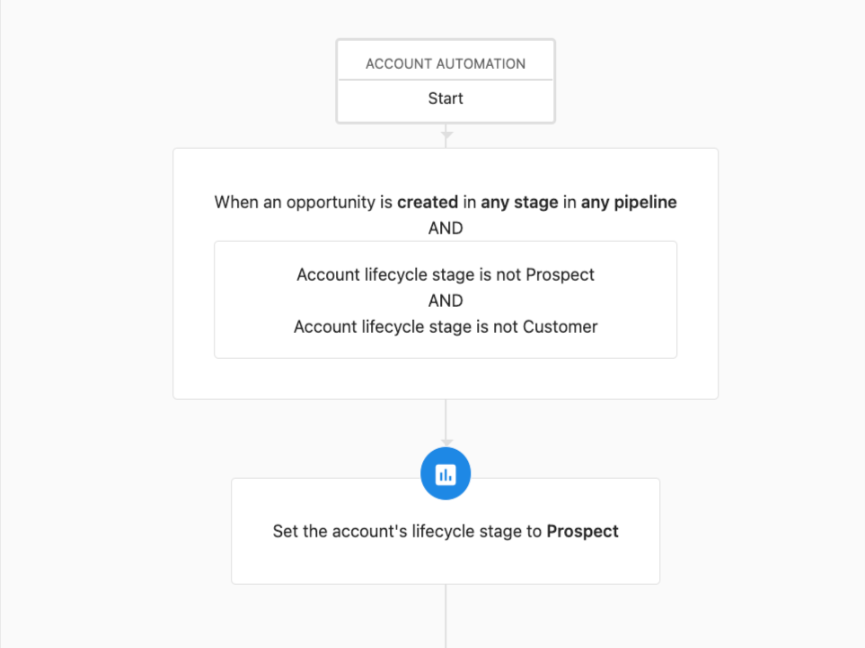This screenshot has height=648, width=865.
Task: Click the blue bar-chart action icon
Action: tap(445, 474)
